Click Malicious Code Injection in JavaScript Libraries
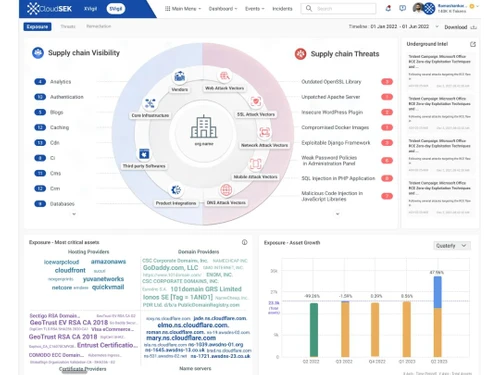 pyautogui.click(x=332, y=196)
